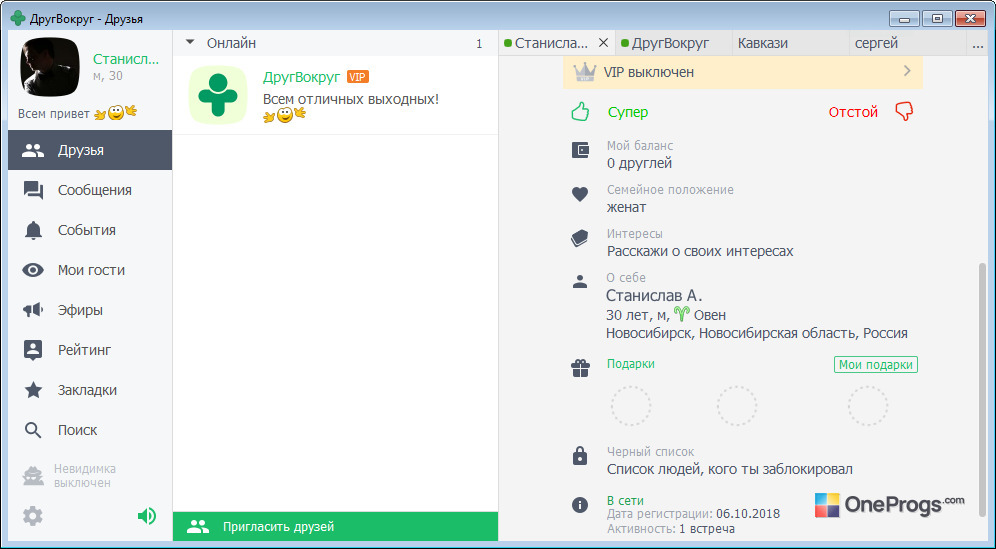Click the 'Всем привет' status text
Viewport: 996px width, 549px height.
(53, 114)
